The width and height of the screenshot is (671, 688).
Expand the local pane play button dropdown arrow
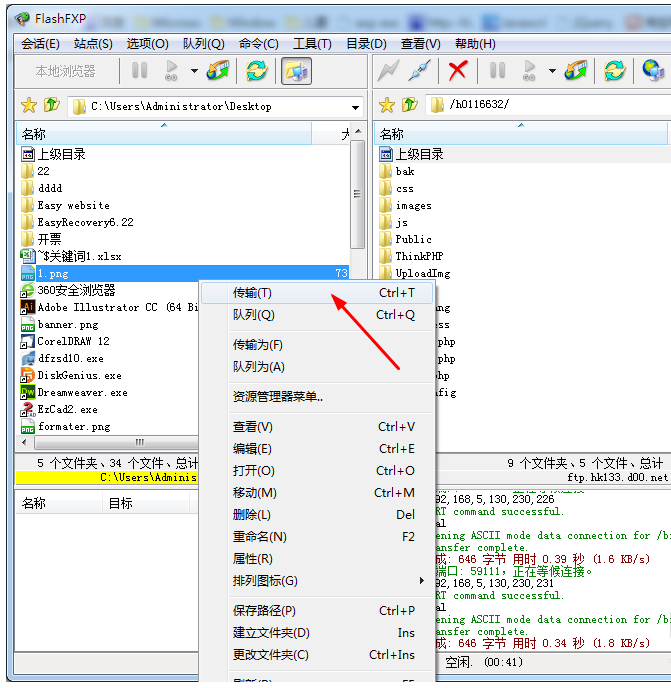click(x=194, y=71)
